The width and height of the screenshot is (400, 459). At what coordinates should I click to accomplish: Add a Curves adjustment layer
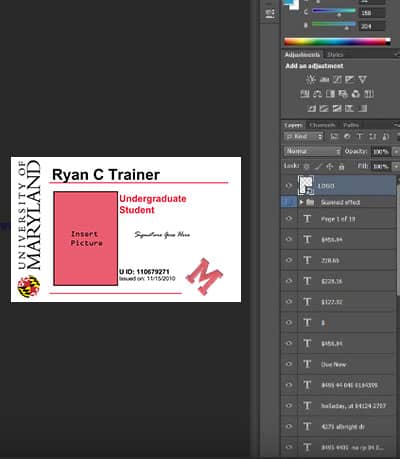[x=337, y=79]
